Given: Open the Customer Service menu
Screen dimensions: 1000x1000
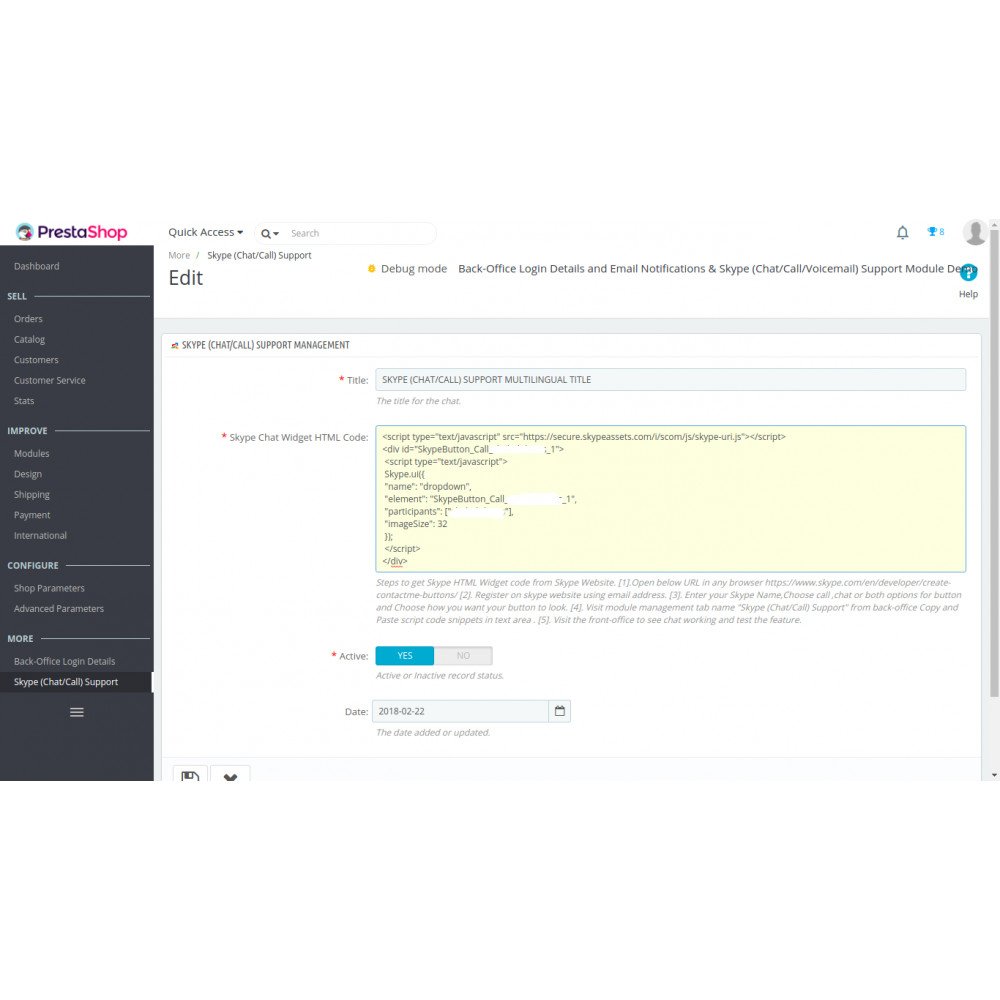Looking at the screenshot, I should 49,380.
